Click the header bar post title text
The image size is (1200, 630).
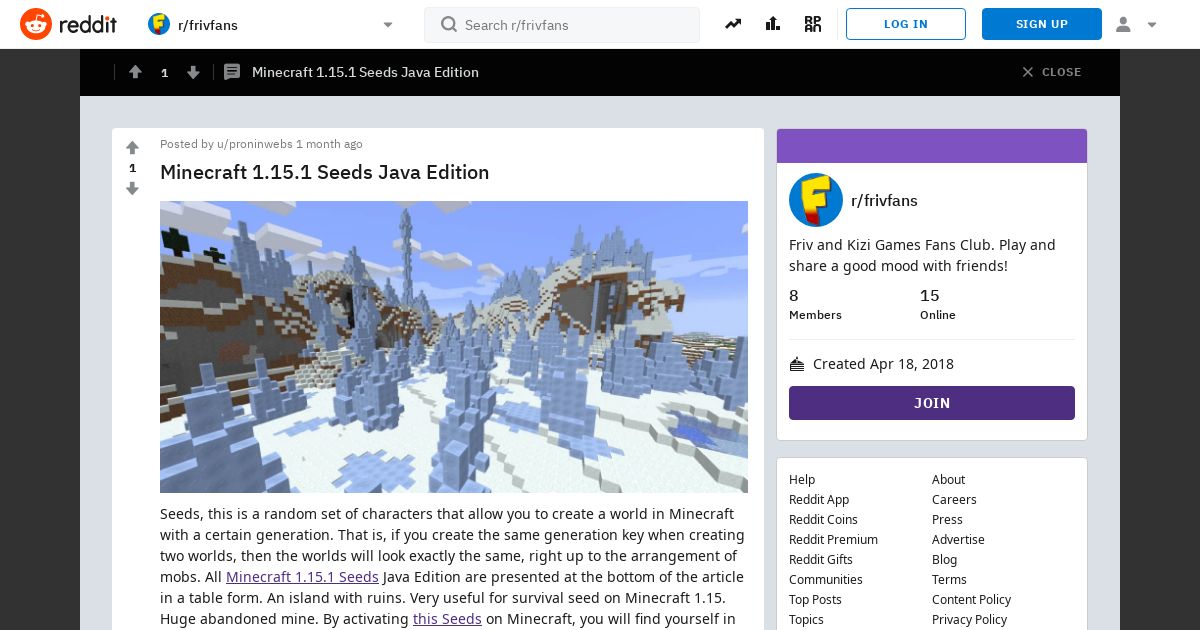pos(365,72)
